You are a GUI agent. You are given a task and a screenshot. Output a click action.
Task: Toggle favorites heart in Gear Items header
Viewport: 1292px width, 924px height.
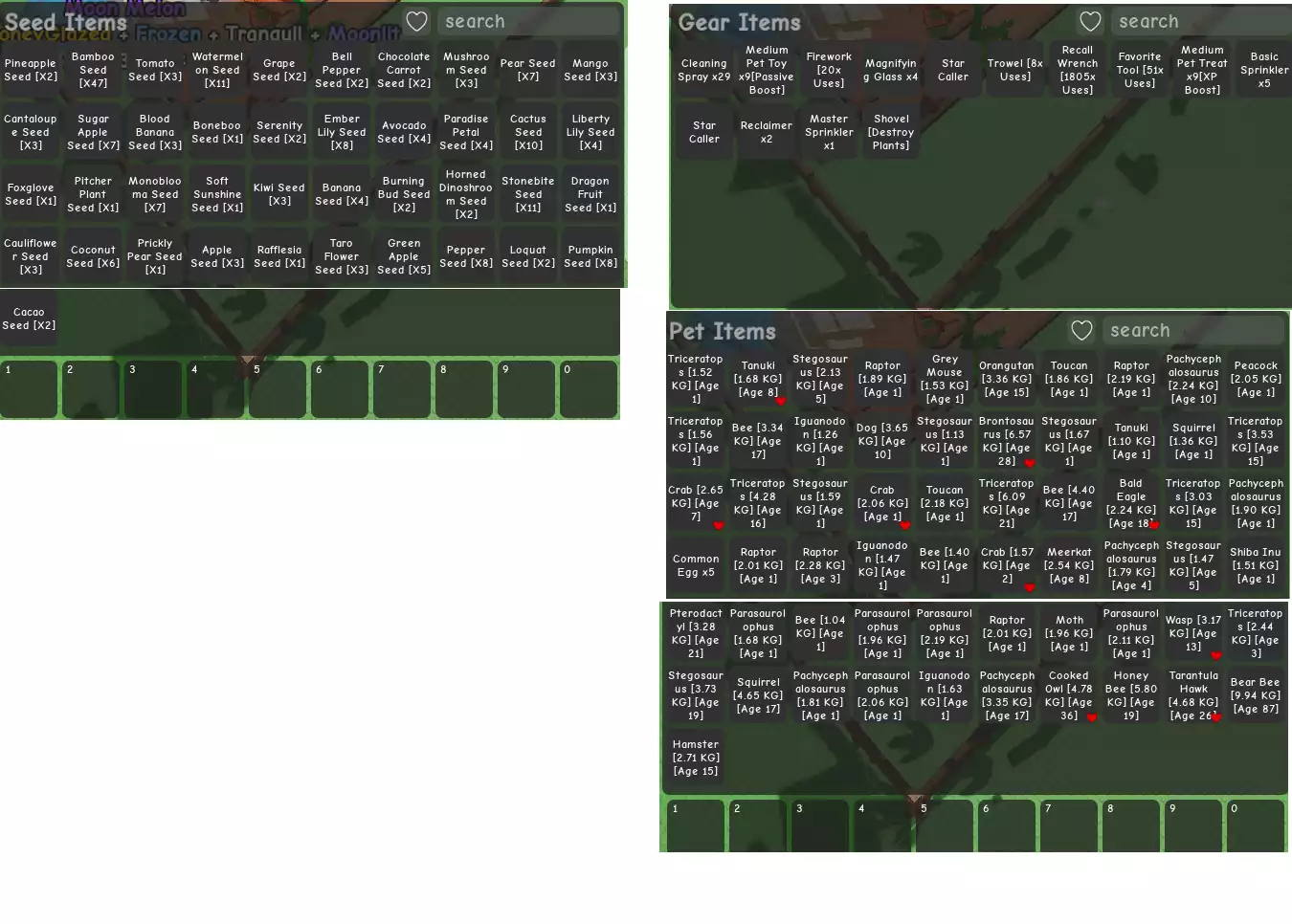[x=1090, y=21]
